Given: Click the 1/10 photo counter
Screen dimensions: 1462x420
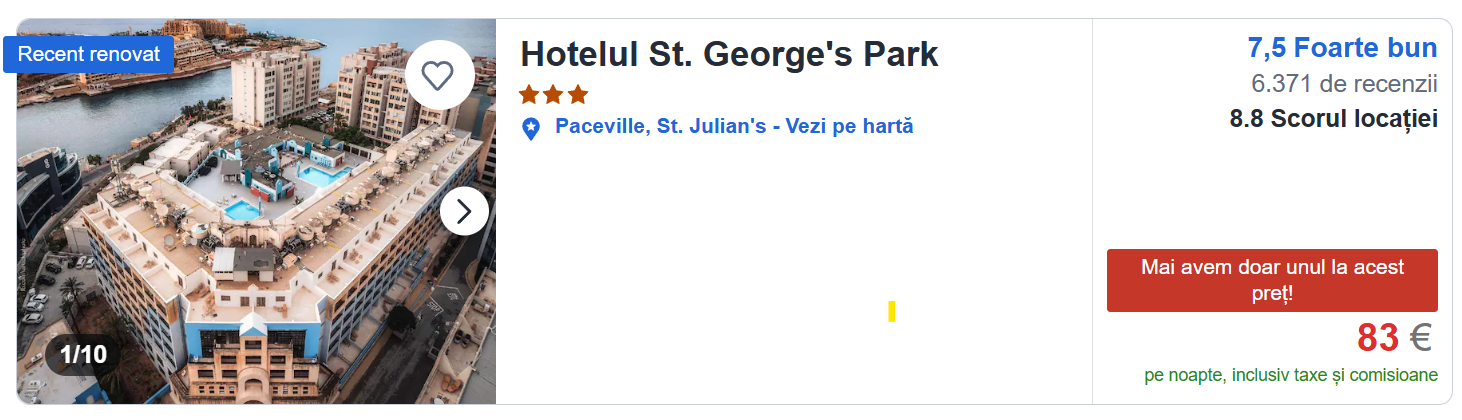Looking at the screenshot, I should pos(83,354).
